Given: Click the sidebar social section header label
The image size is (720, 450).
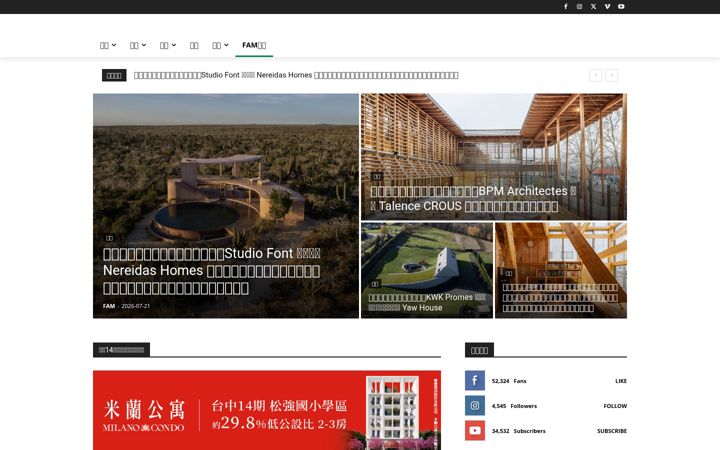Looking at the screenshot, I should (x=479, y=350).
